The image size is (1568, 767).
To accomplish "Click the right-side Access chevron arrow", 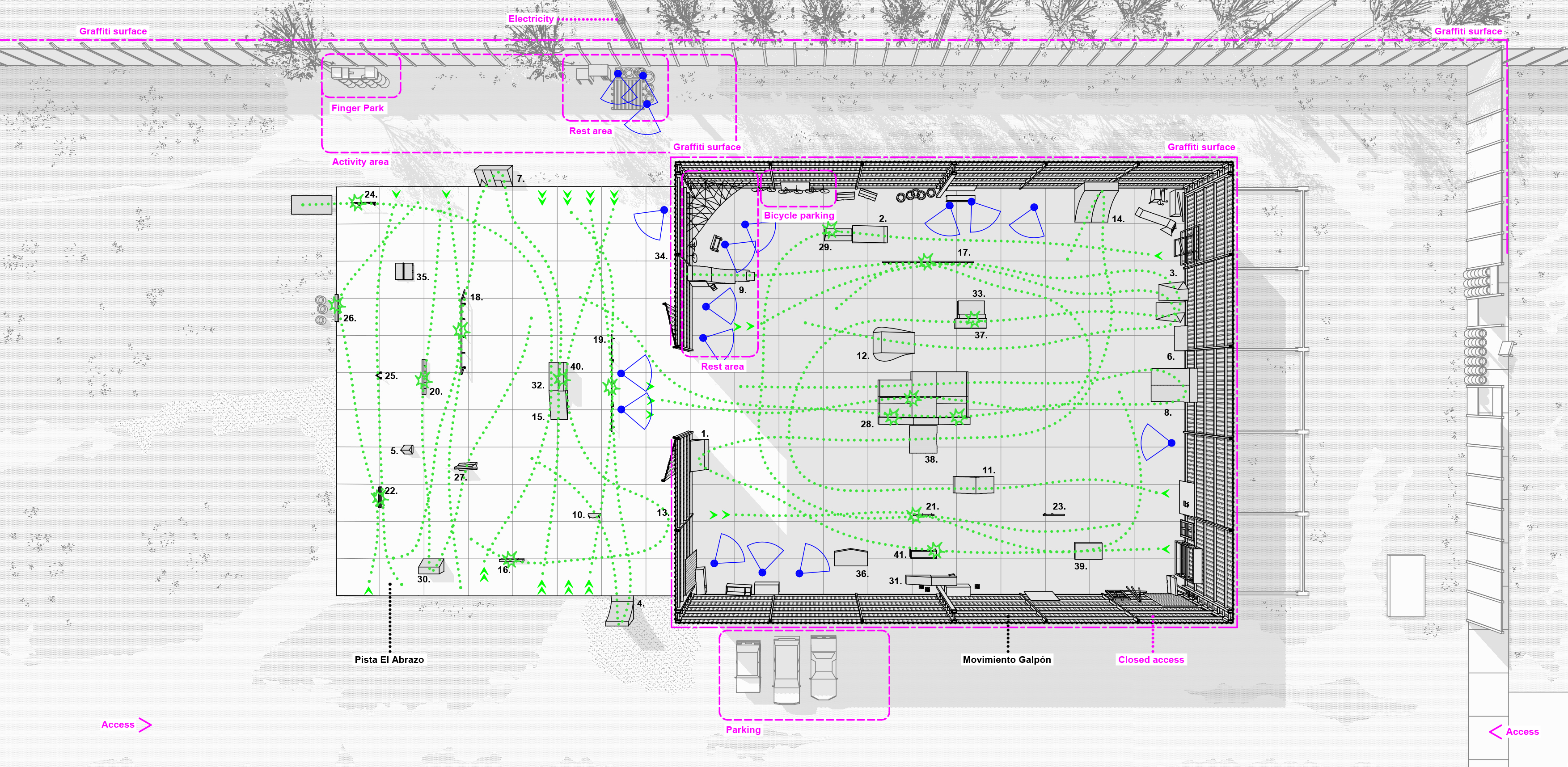I will point(1495,732).
